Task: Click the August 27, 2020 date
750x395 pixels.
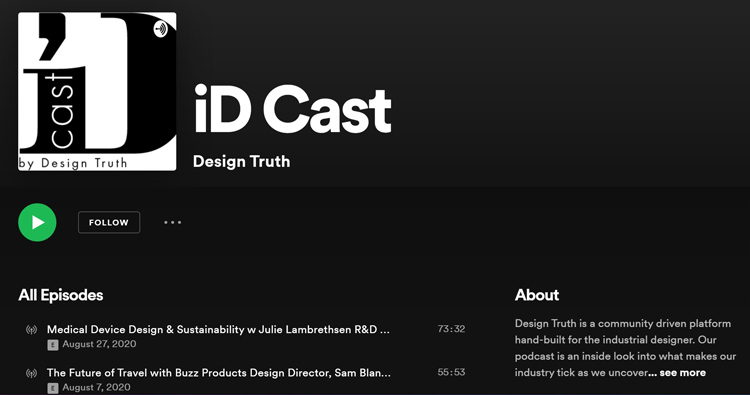Action: (99, 344)
